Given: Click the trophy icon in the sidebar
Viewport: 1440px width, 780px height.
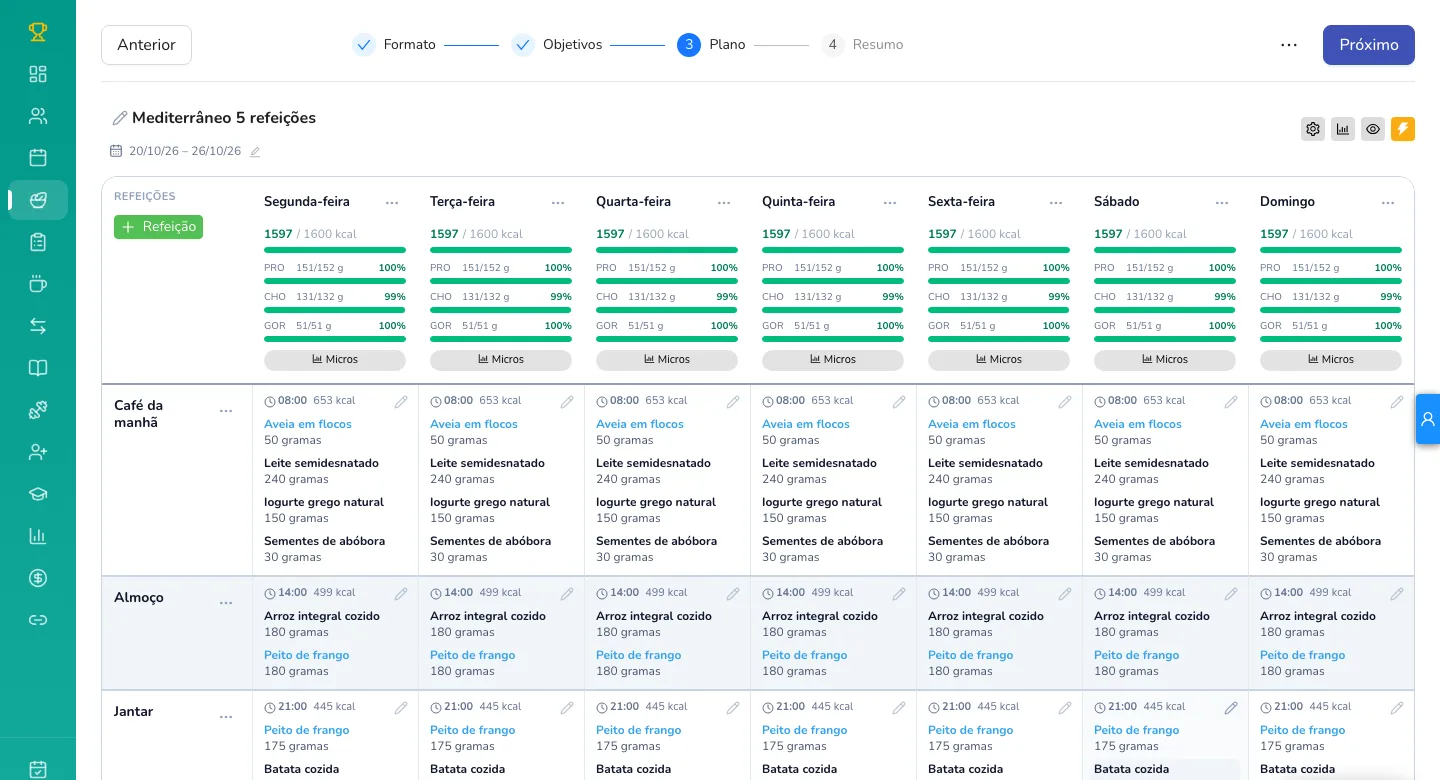Looking at the screenshot, I should [x=38, y=32].
